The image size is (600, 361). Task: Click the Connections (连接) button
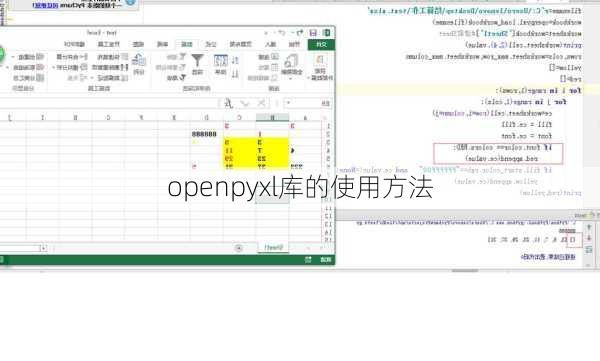click(x=268, y=57)
